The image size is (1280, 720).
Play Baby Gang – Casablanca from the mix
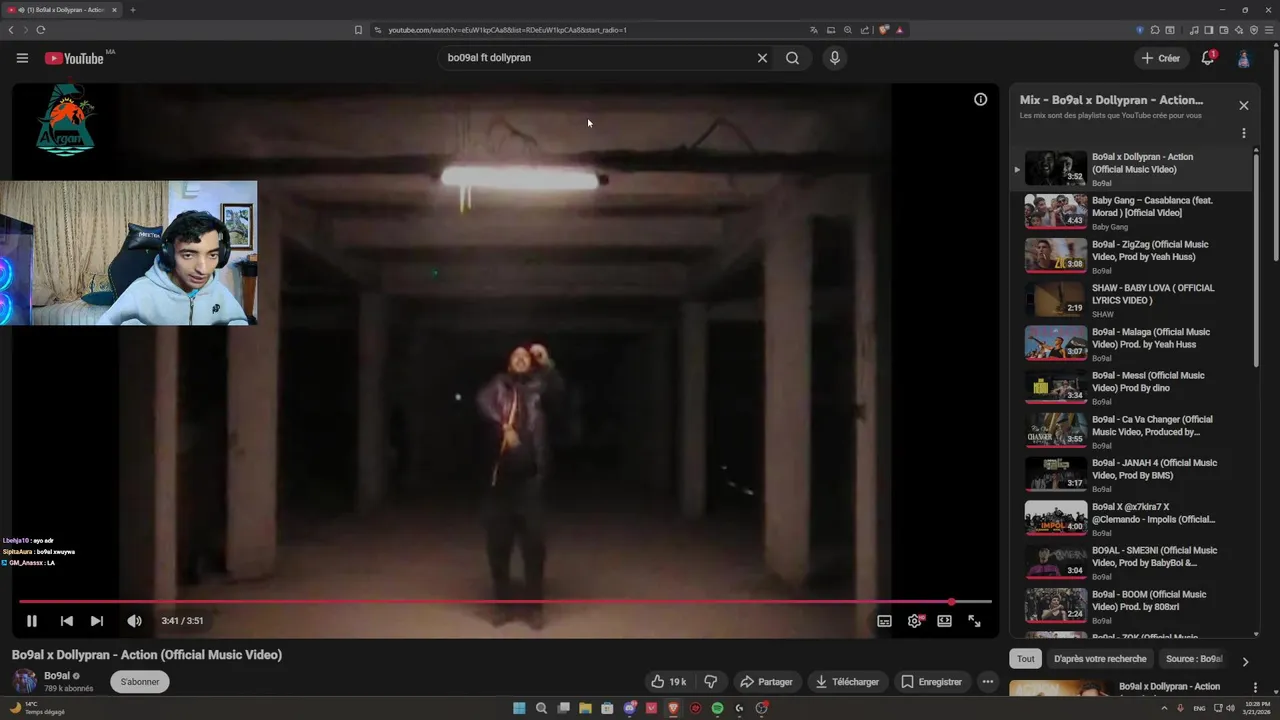pos(1133,212)
